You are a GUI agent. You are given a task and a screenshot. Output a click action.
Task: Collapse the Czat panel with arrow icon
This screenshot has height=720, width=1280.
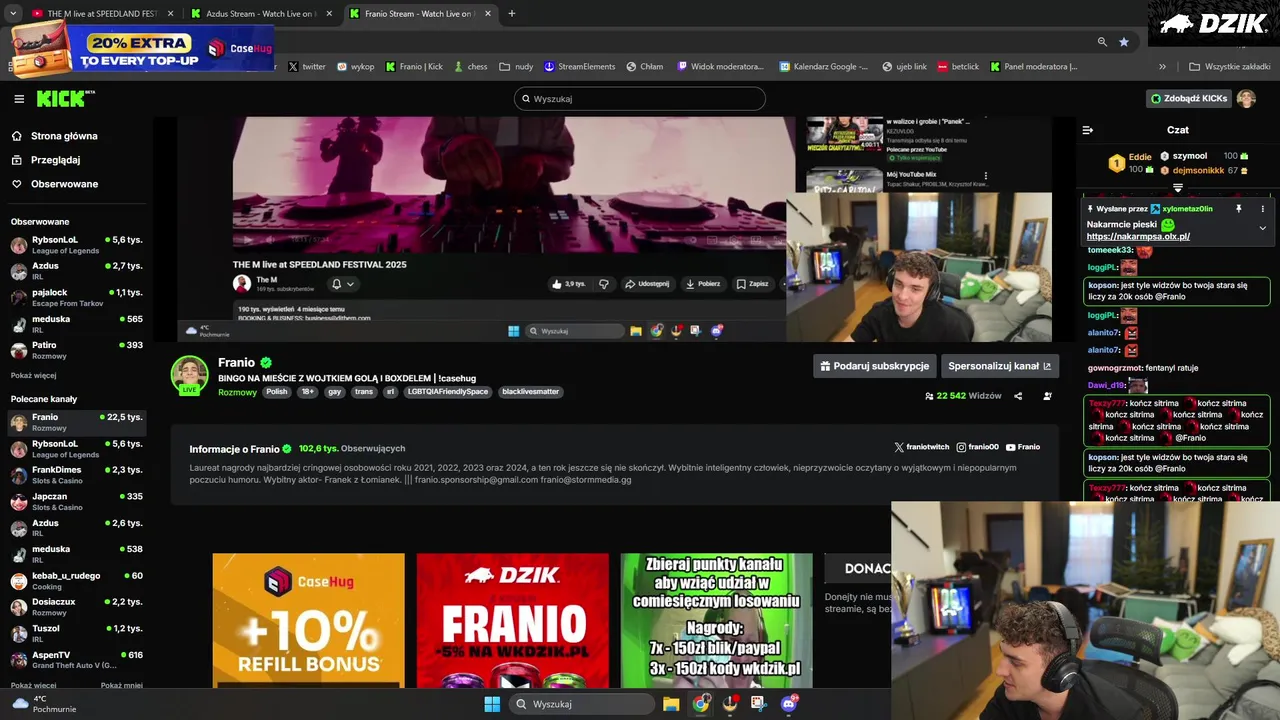point(1088,130)
